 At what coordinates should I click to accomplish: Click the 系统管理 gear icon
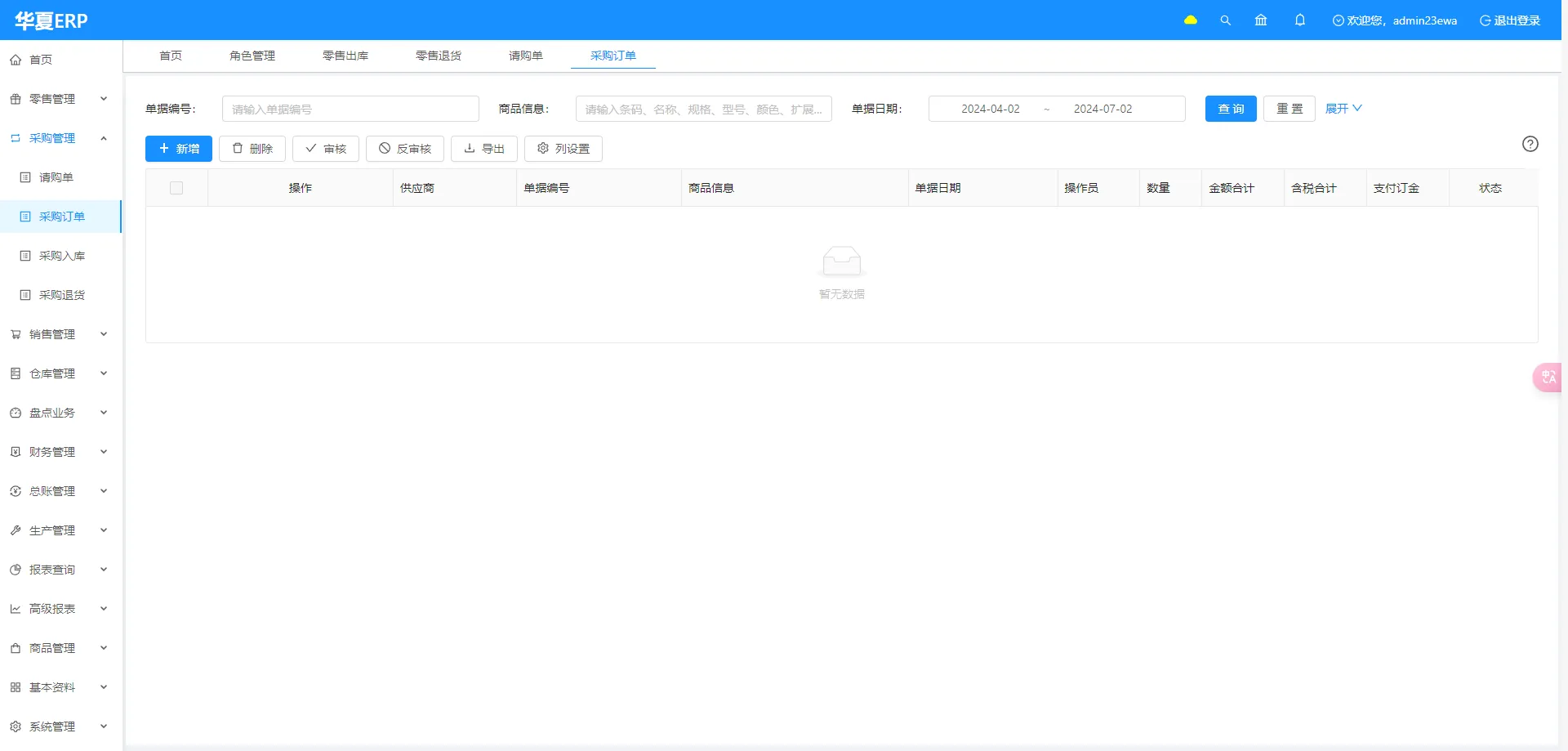pos(16,726)
